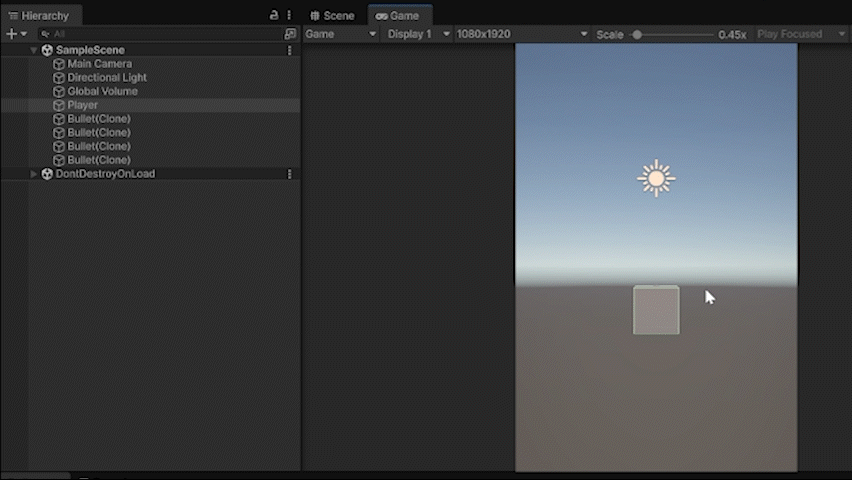Click the Main Camera cube icon
Viewport: 852px width, 480px height.
59,64
